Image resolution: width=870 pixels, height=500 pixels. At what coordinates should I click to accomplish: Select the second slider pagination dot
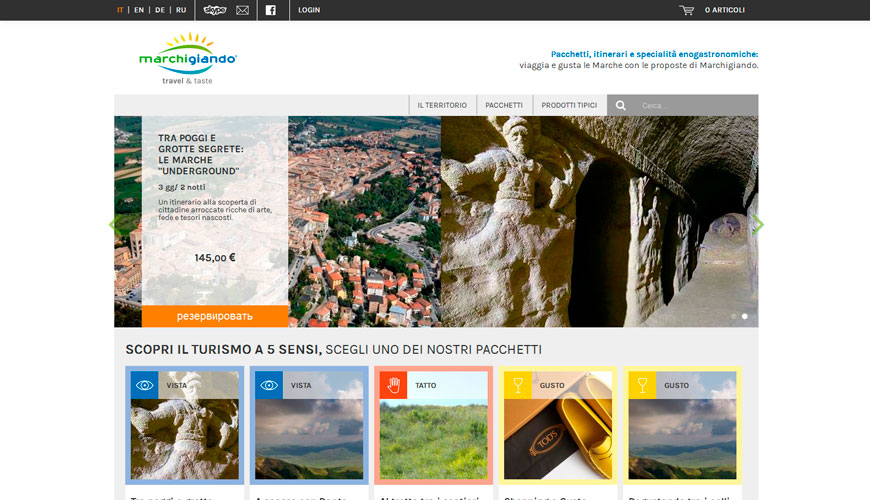tap(744, 316)
